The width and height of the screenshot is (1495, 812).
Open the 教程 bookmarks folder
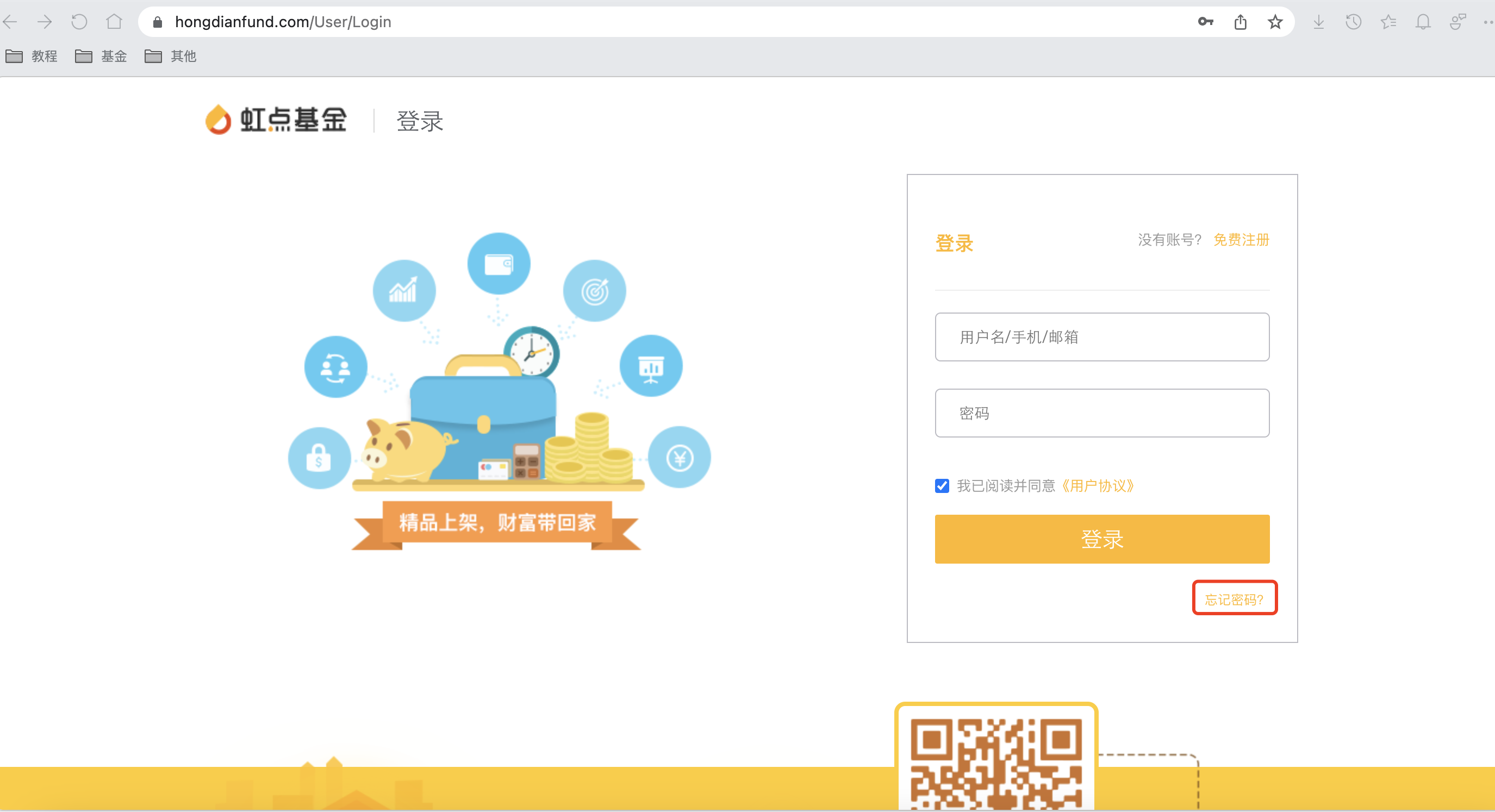(32, 57)
